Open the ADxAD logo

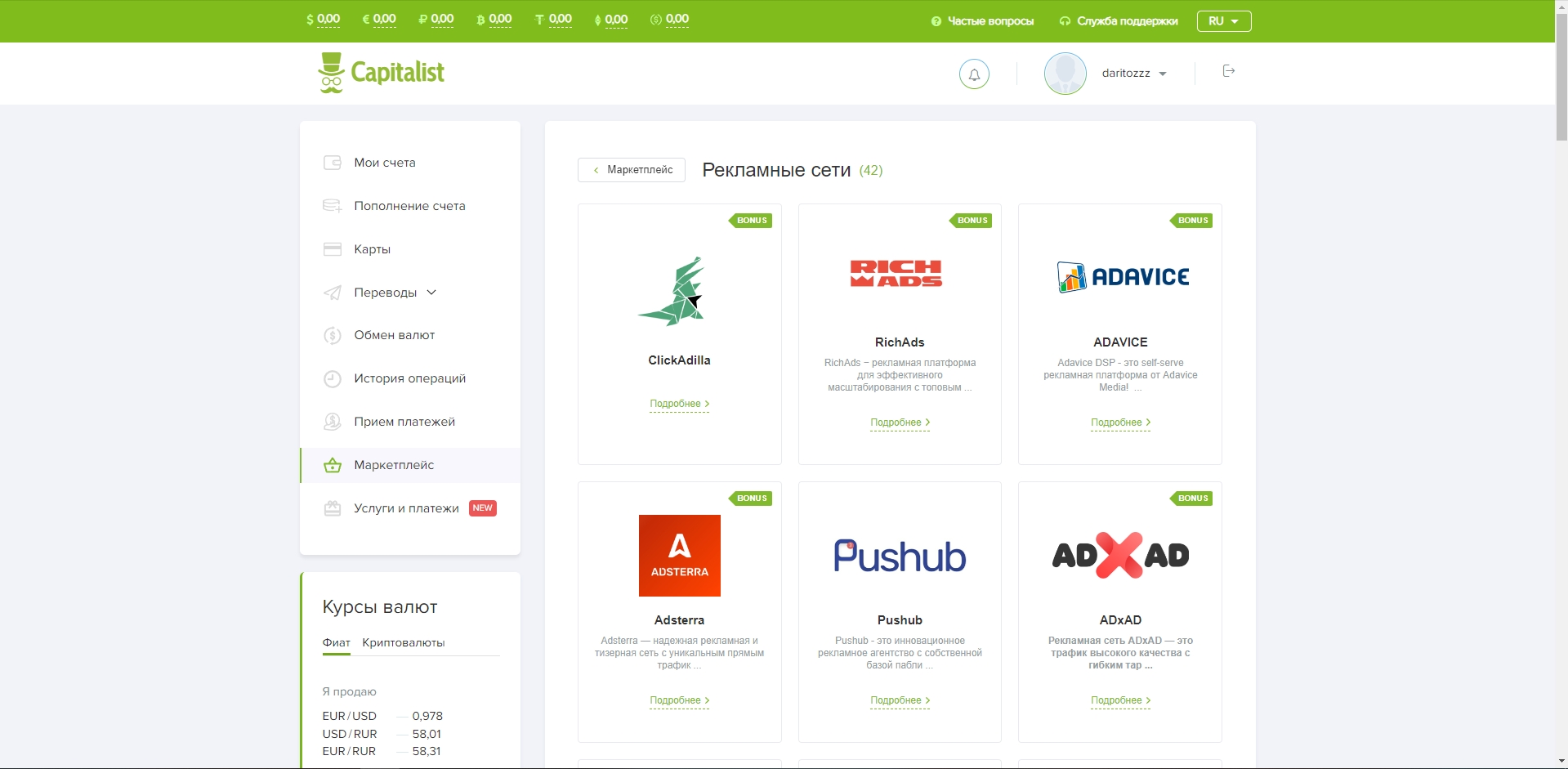(1120, 556)
